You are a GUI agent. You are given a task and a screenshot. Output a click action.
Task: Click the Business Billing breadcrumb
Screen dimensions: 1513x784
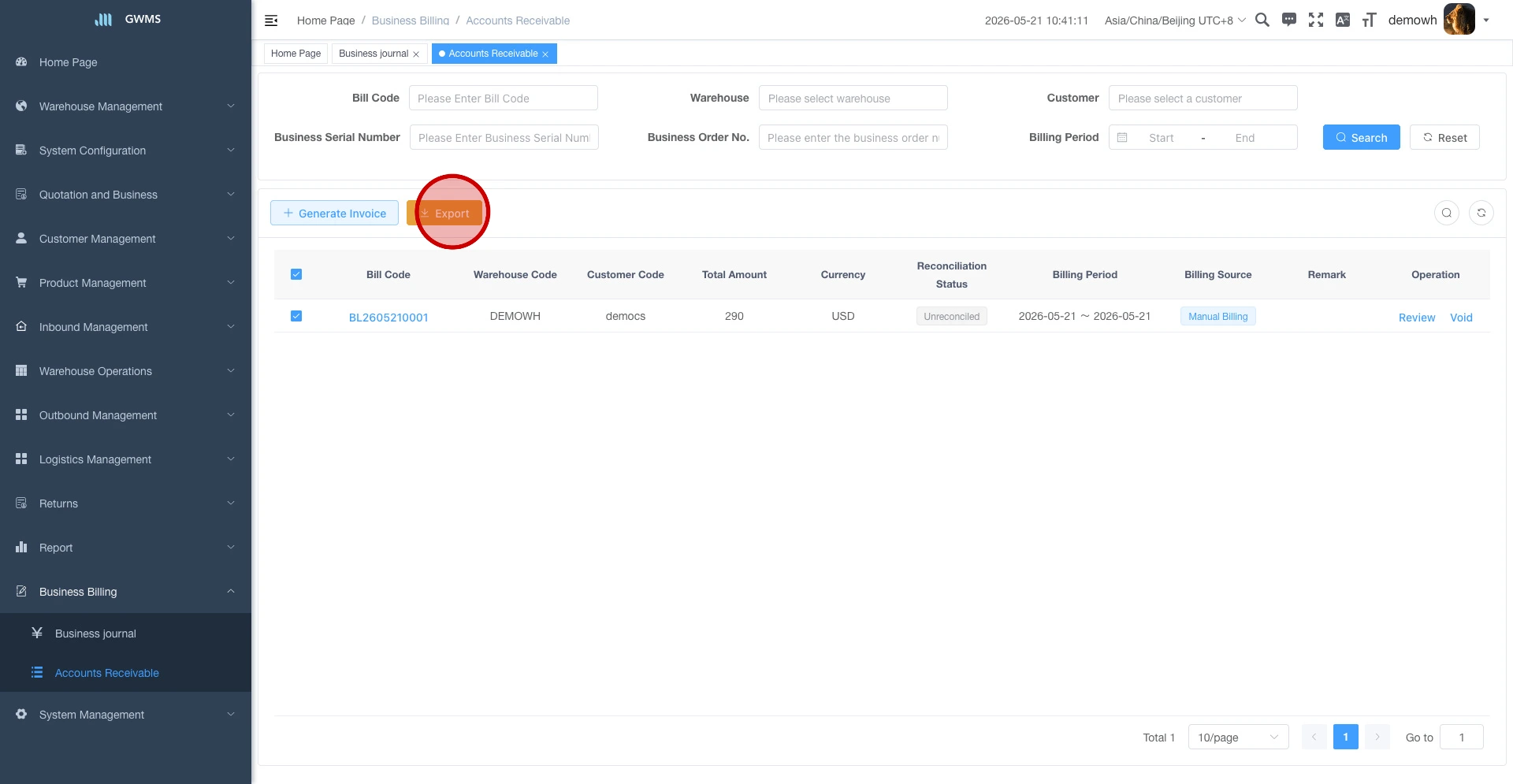point(411,20)
